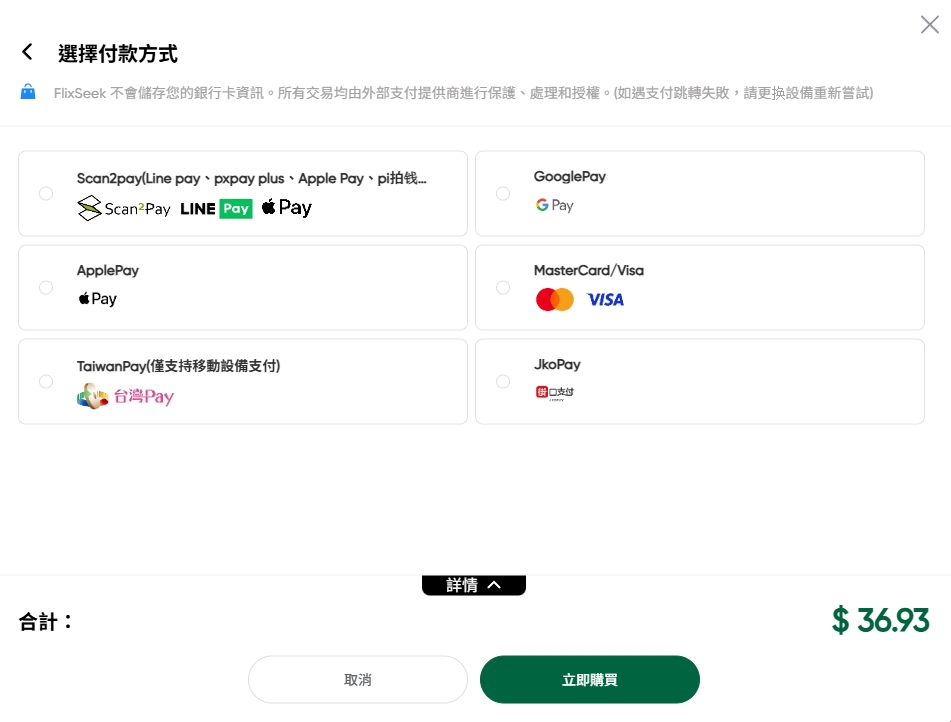The image size is (951, 722).
Task: Click the 取消 cancel button
Action: coord(358,680)
